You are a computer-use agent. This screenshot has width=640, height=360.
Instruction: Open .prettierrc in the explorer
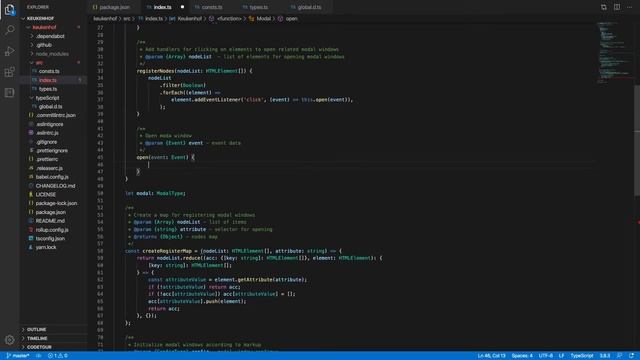(x=47, y=159)
